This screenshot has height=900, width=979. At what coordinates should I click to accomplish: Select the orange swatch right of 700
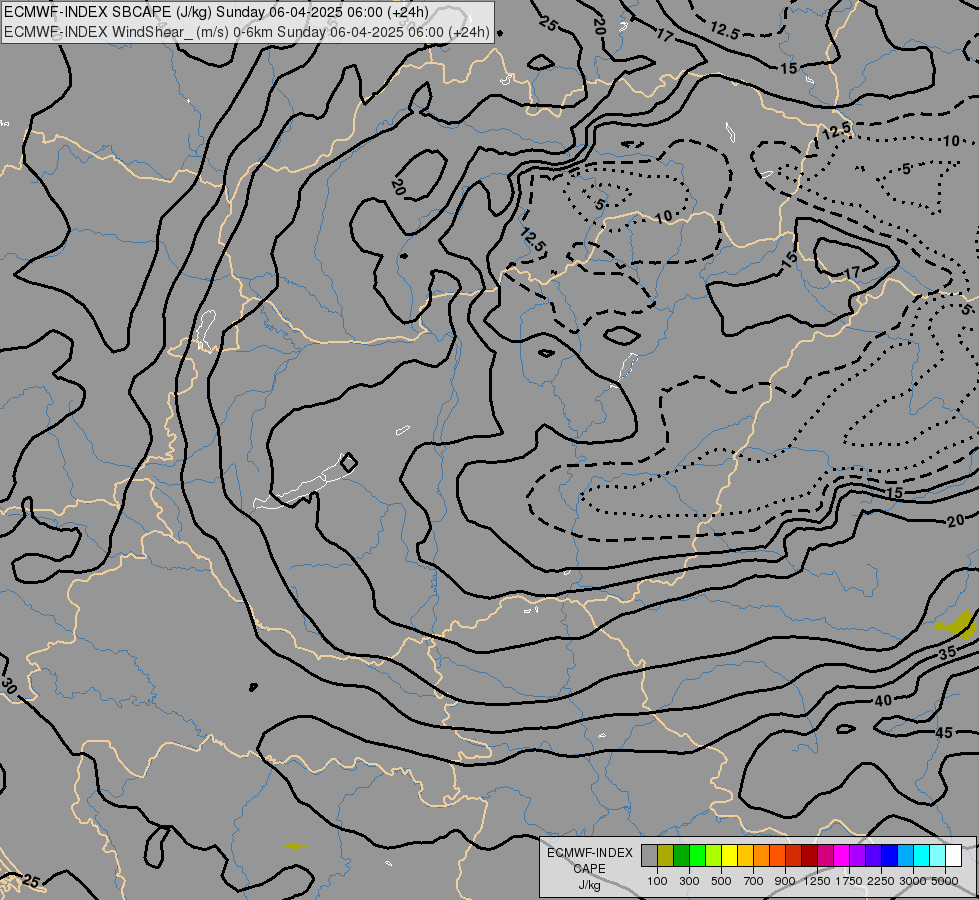762,856
